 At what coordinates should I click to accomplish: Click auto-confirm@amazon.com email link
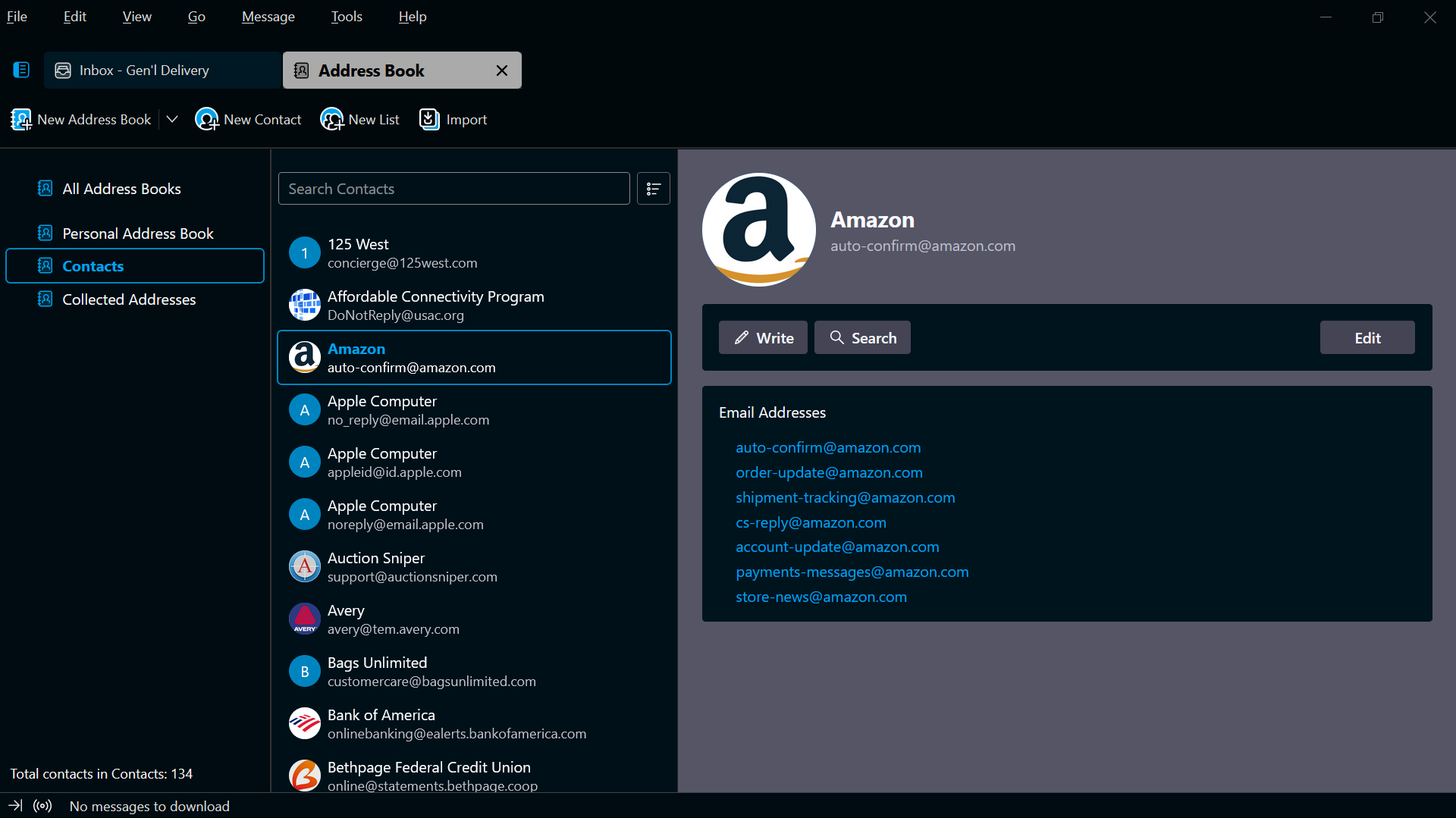(828, 447)
